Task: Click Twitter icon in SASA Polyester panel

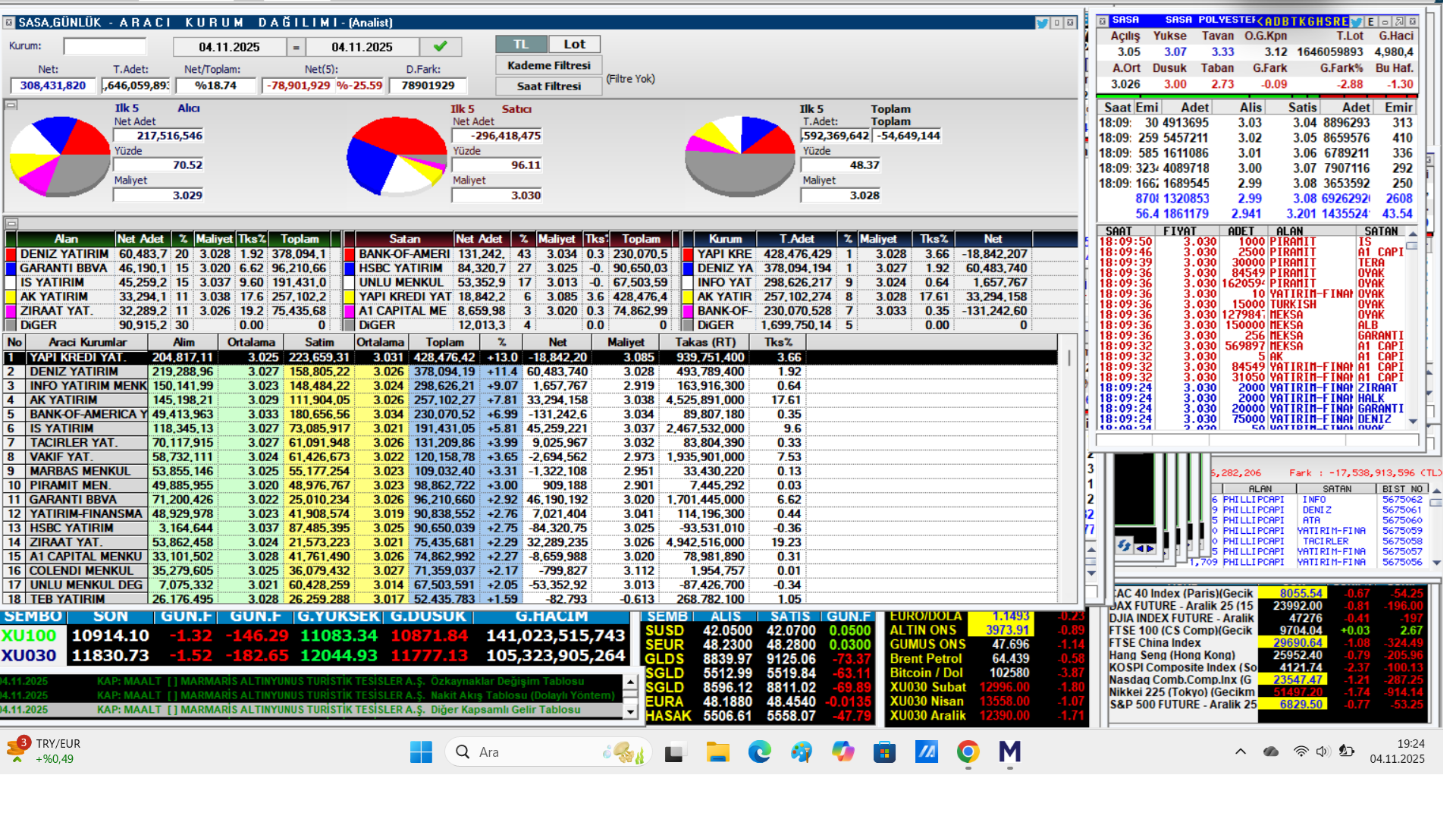Action: pyautogui.click(x=1357, y=22)
